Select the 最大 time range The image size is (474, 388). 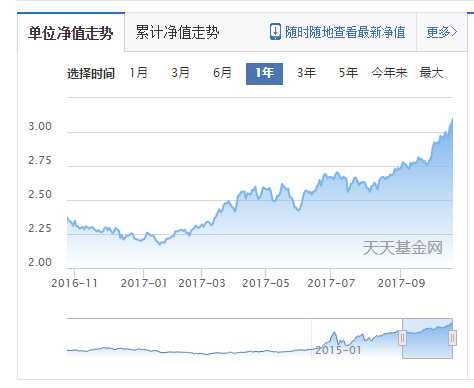pyautogui.click(x=431, y=73)
